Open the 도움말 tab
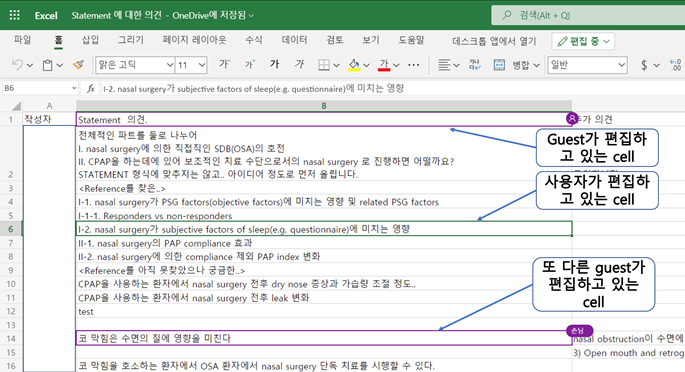The width and height of the screenshot is (685, 372). tap(411, 40)
